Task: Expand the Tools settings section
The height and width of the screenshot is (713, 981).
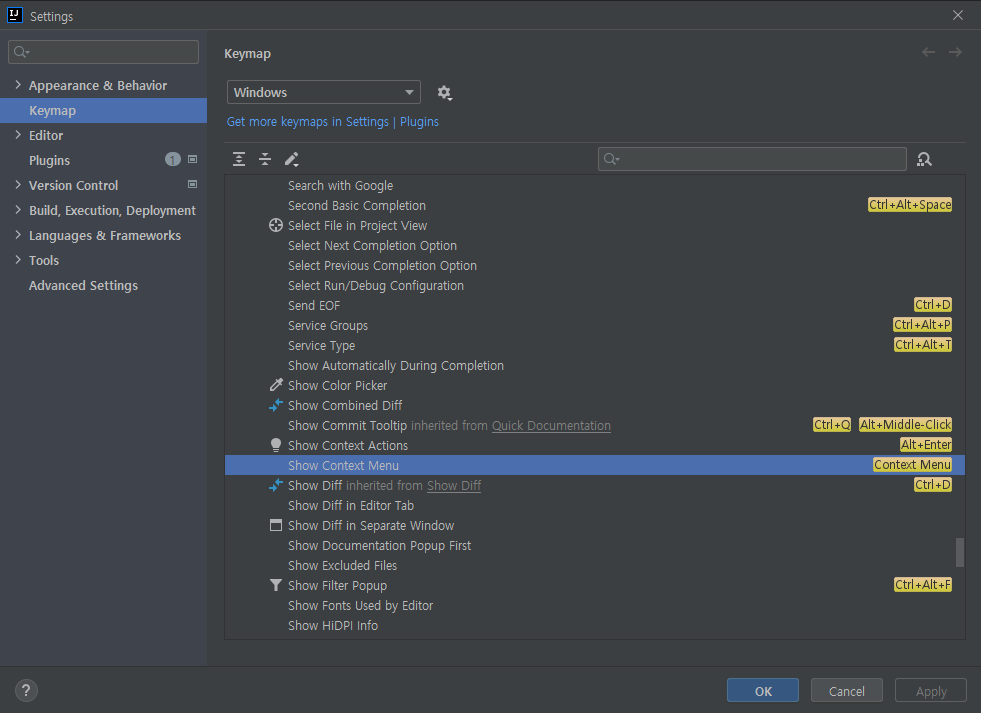Action: (18, 260)
